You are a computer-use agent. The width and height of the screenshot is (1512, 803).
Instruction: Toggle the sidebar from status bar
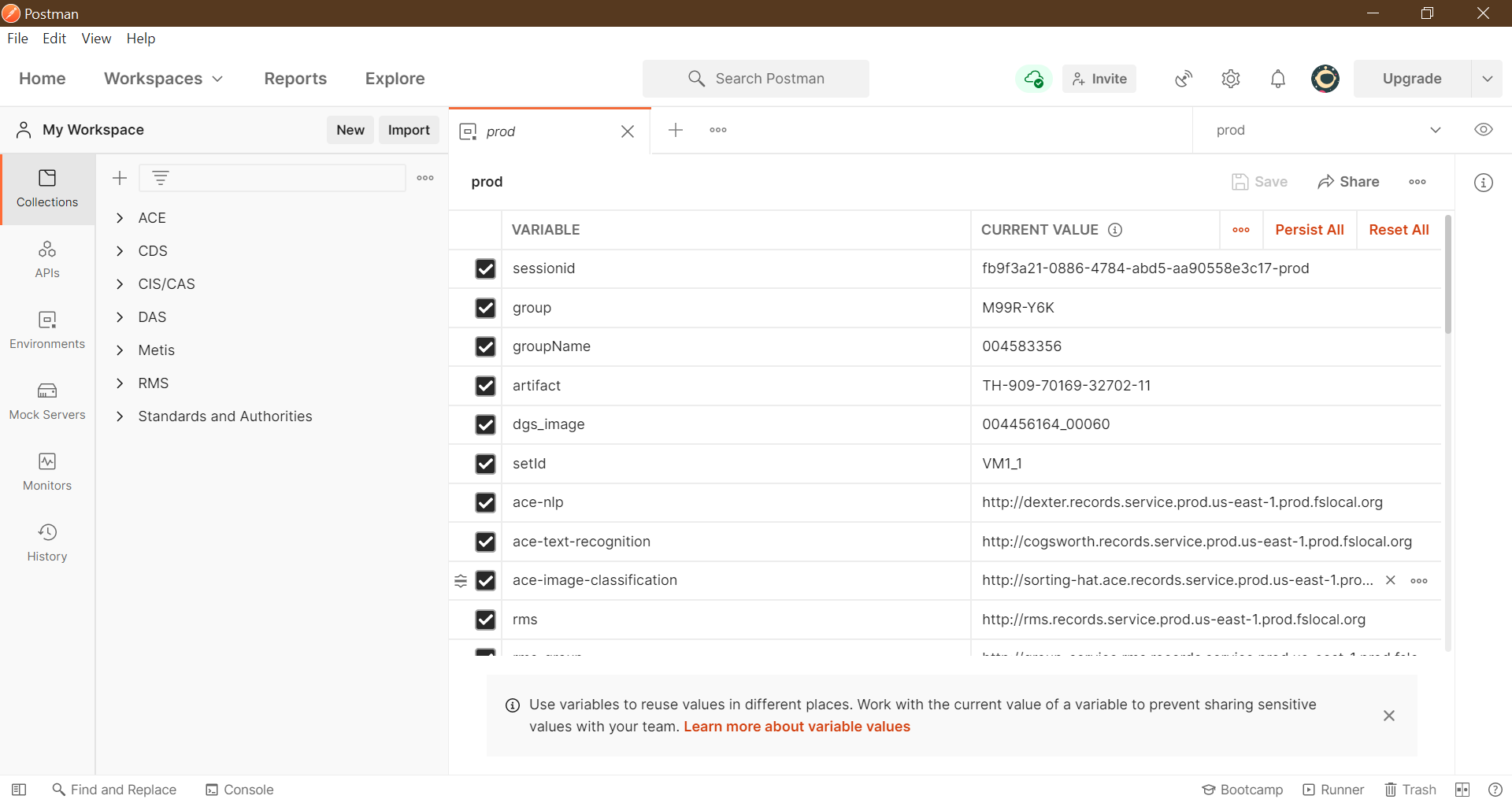(19, 790)
